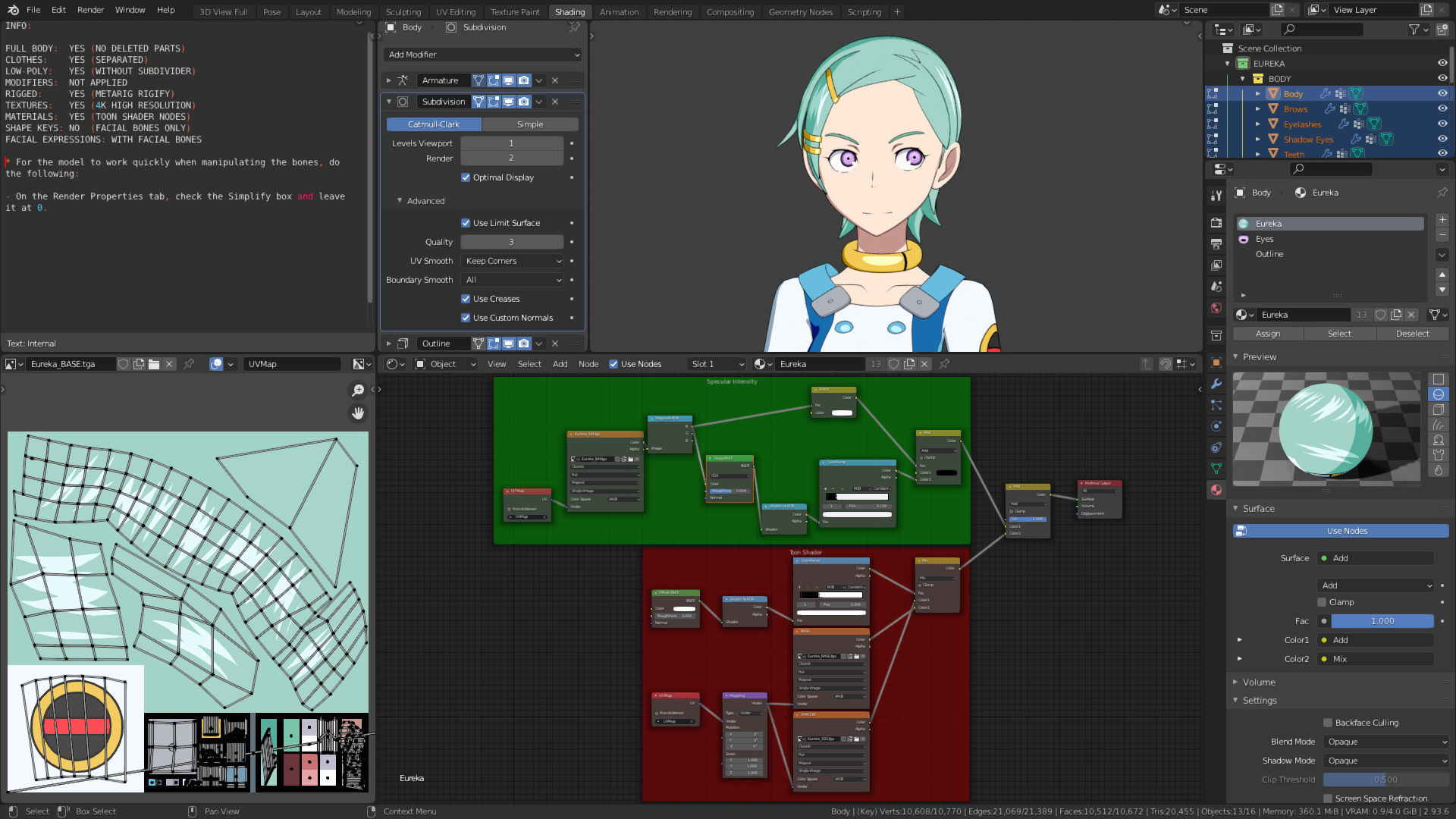
Task: Open UV Smooth Keep Corners dropdown
Action: [513, 261]
